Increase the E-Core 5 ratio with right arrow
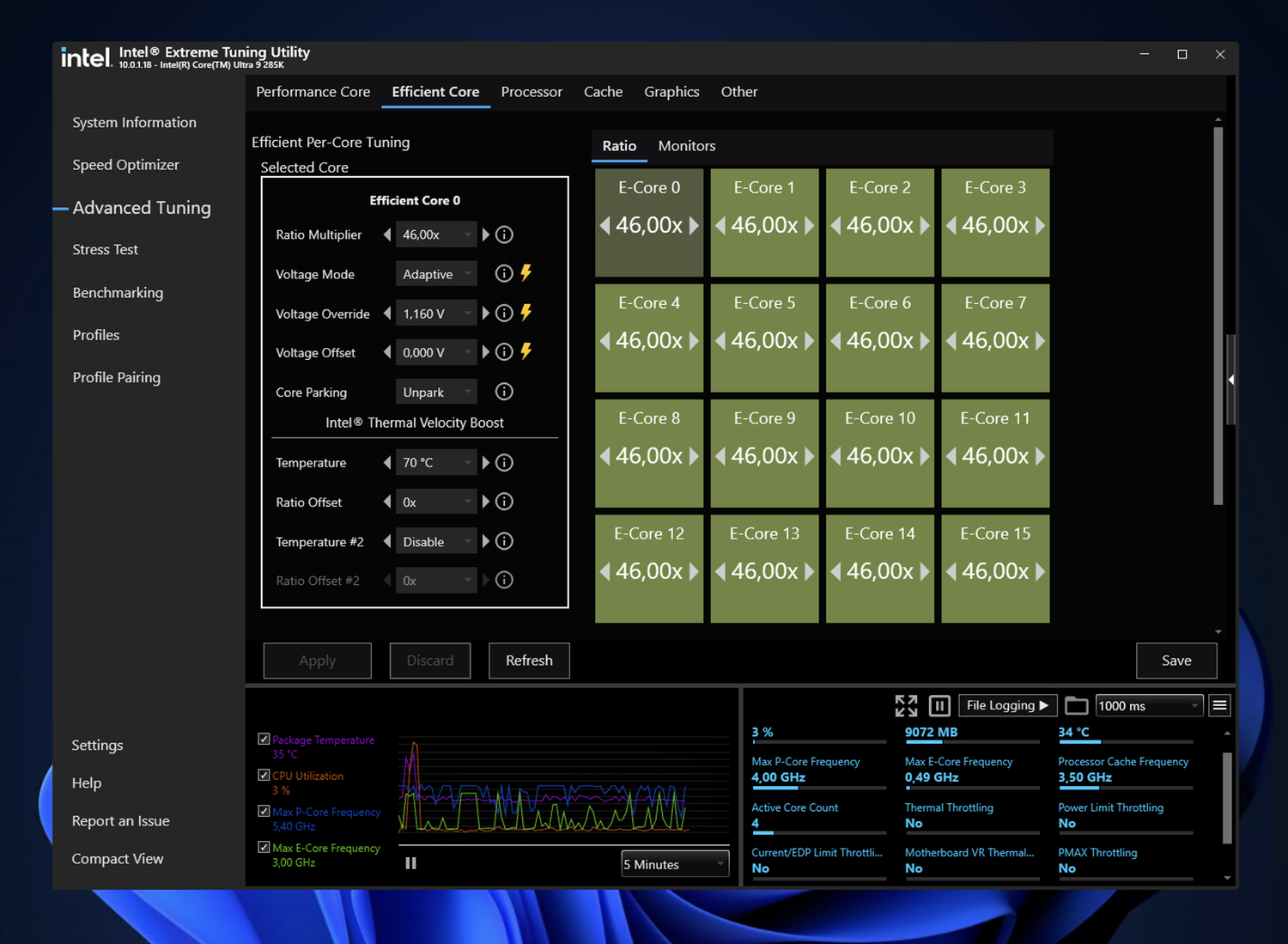Image resolution: width=1288 pixels, height=944 pixels. coord(809,341)
